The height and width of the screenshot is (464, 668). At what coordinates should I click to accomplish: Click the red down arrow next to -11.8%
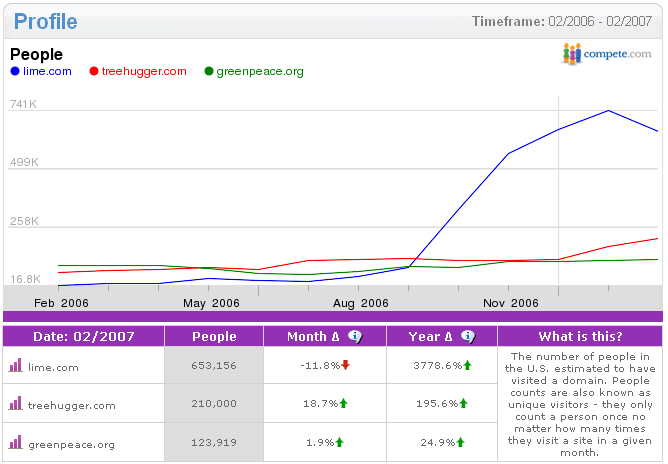click(x=346, y=365)
